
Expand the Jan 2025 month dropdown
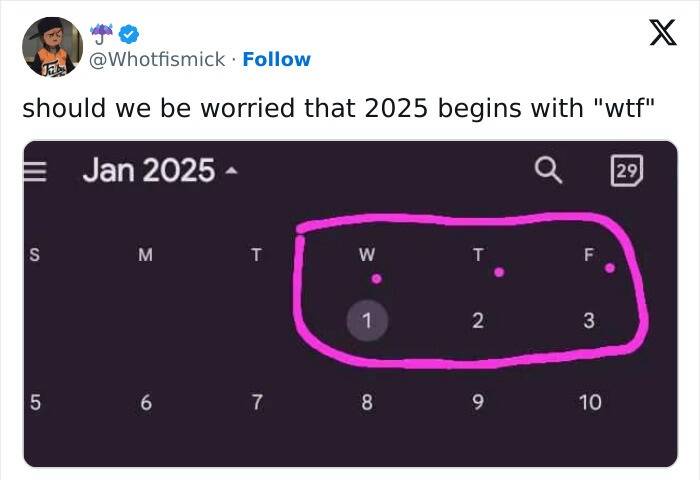[160, 171]
